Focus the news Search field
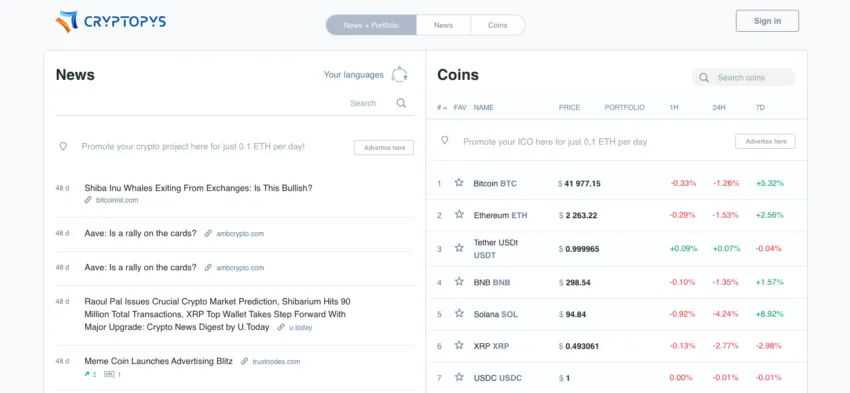 pos(363,103)
